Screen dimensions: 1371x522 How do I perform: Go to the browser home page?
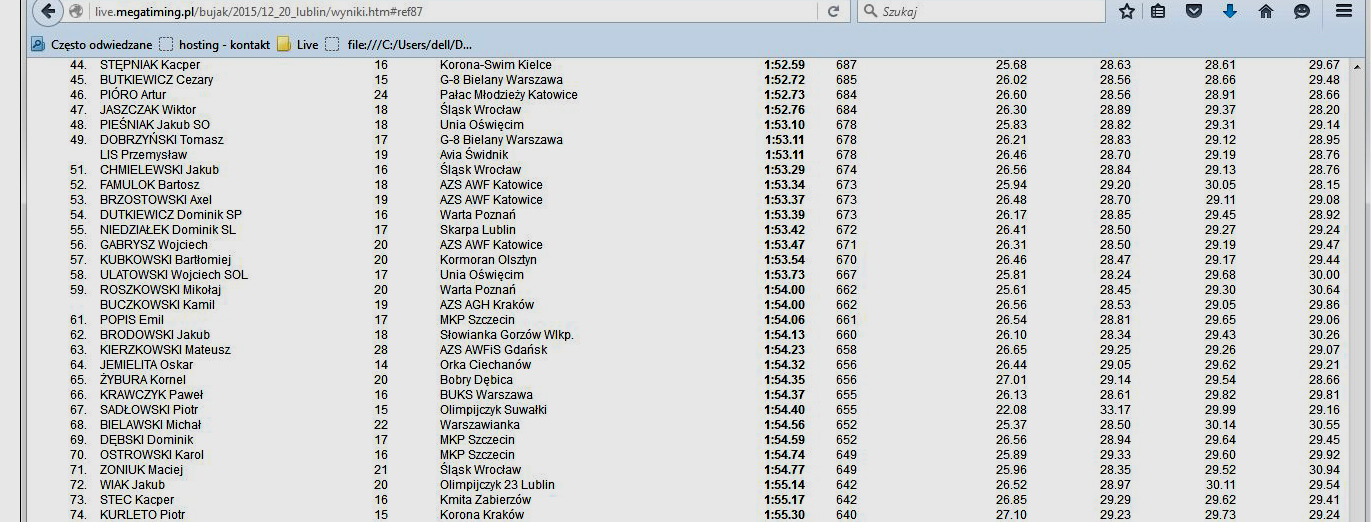(1265, 12)
